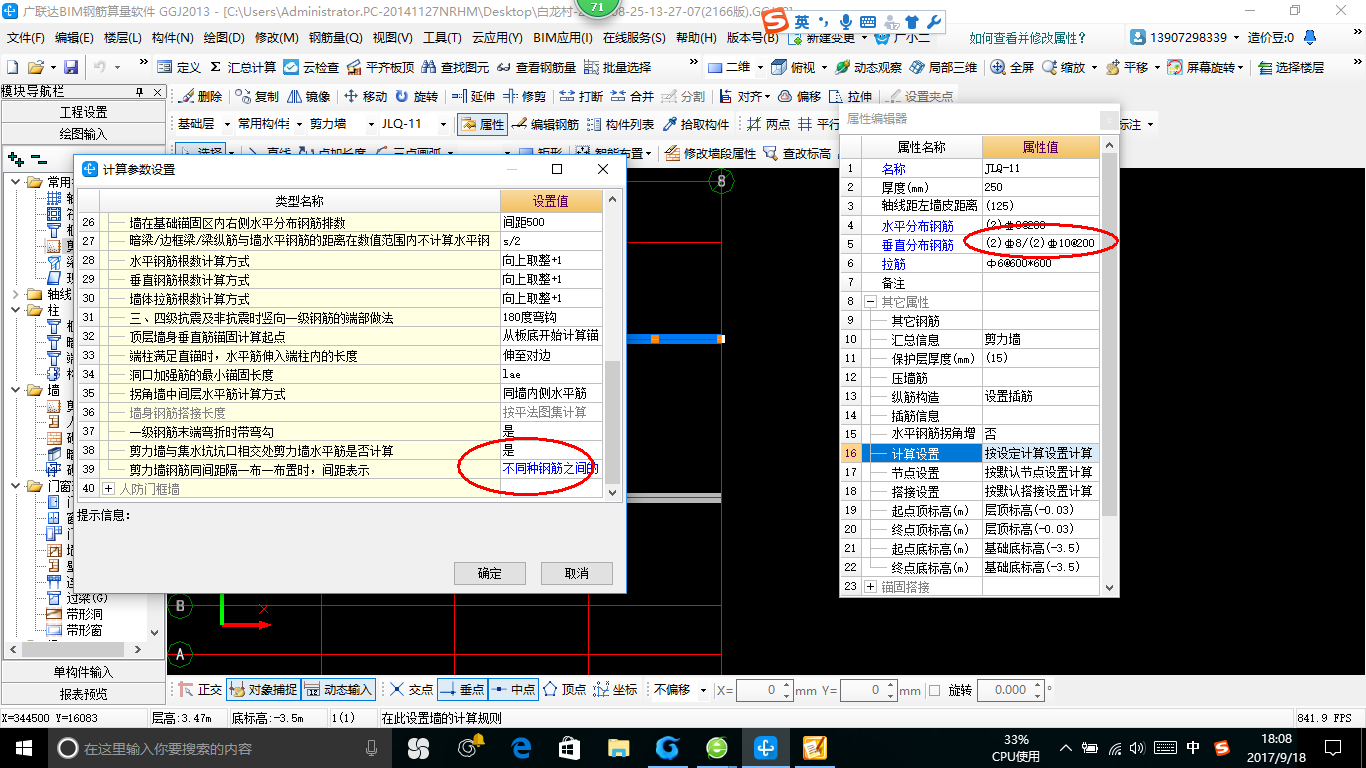Toggle 对象捕捉 object snap

262,689
